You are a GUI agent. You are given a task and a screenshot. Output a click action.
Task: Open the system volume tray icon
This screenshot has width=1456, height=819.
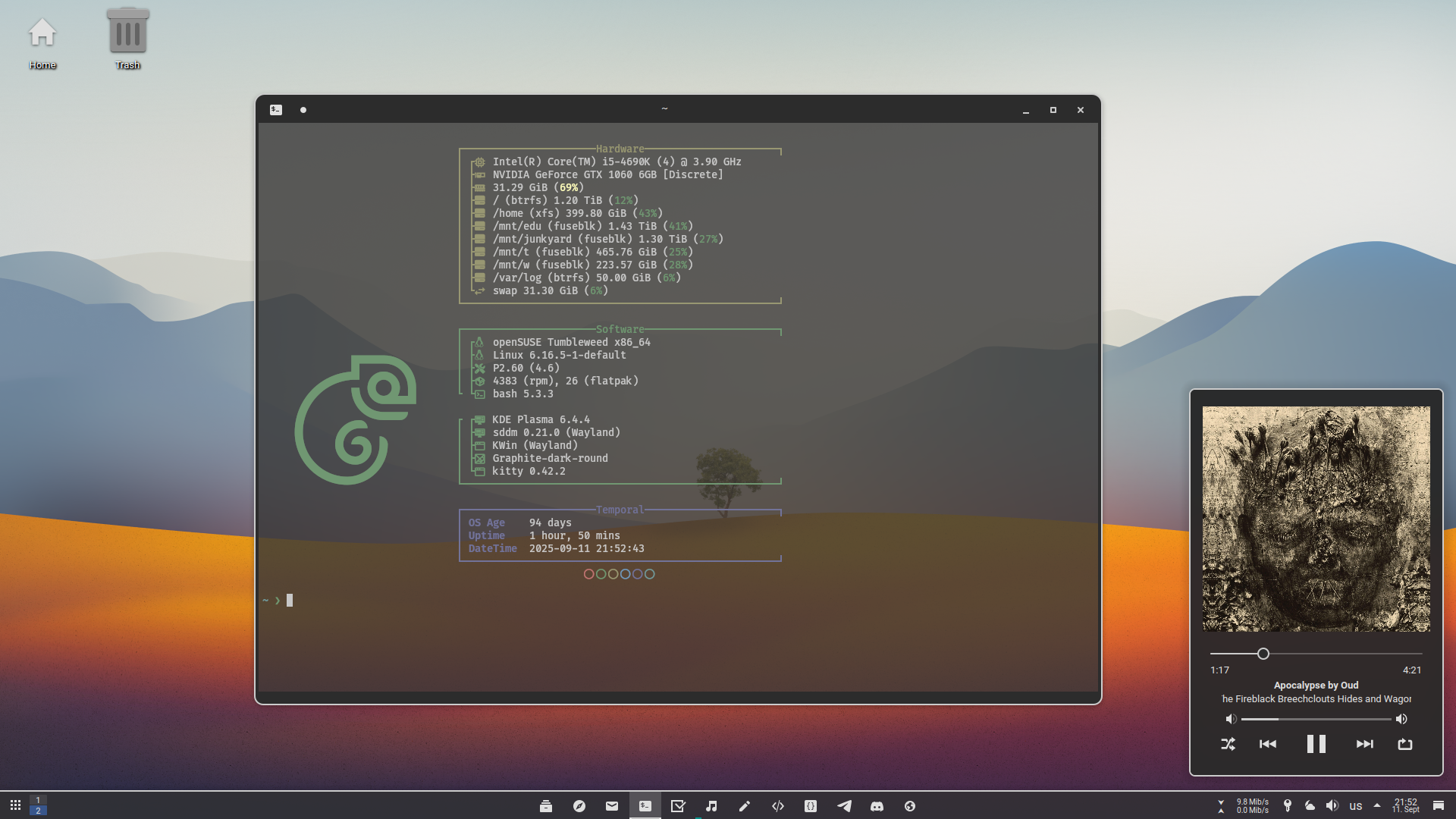(1332, 806)
